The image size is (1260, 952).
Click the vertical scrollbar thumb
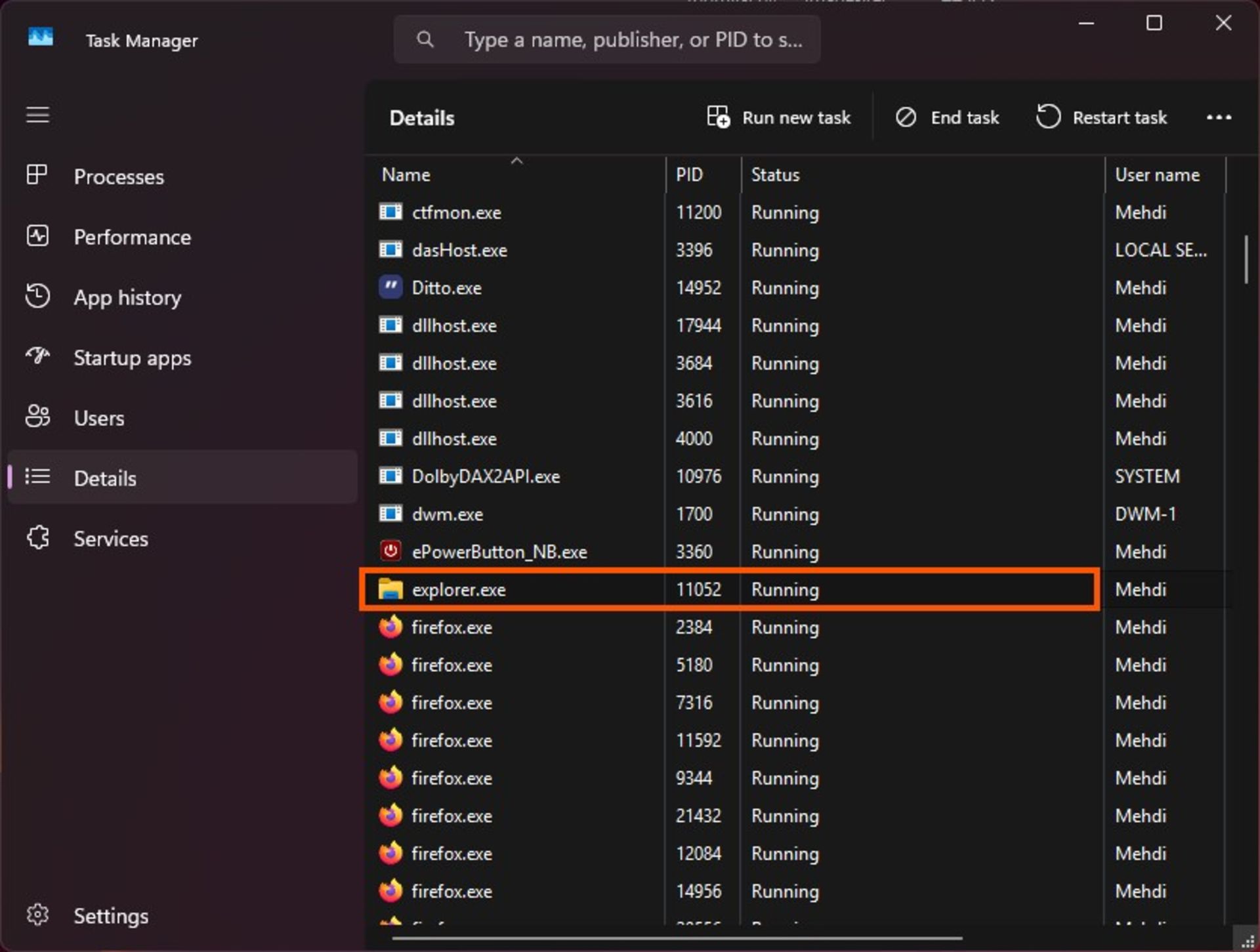(1246, 259)
